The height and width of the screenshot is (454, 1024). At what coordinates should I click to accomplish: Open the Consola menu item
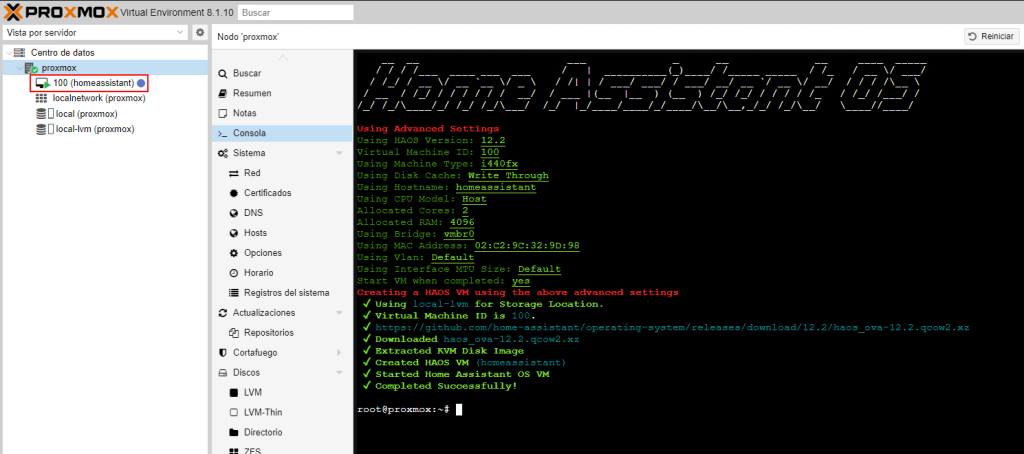[282, 133]
